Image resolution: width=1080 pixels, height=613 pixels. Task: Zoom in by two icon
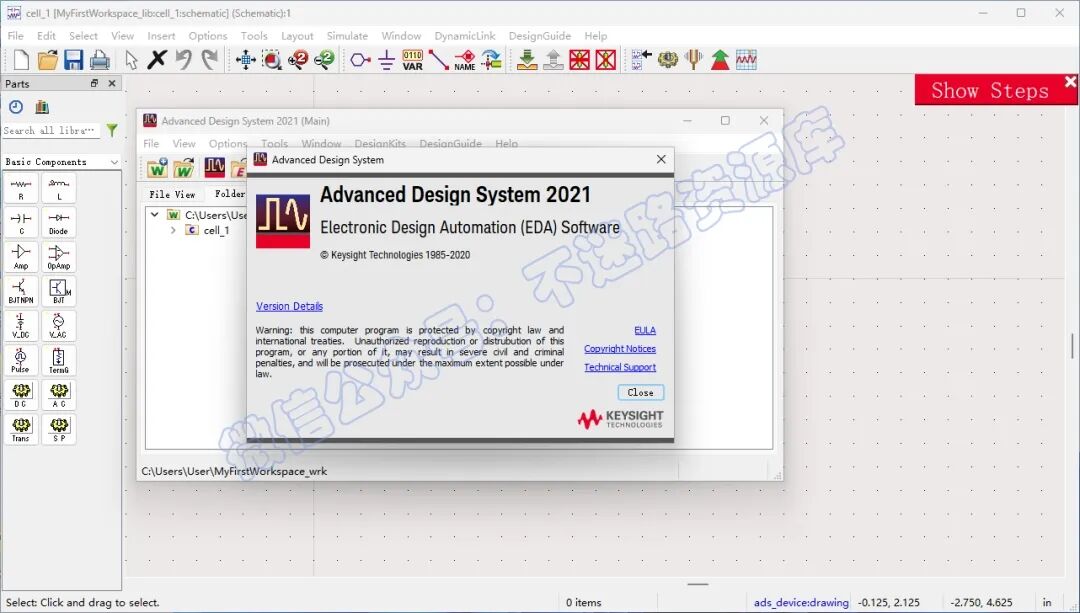pos(298,60)
